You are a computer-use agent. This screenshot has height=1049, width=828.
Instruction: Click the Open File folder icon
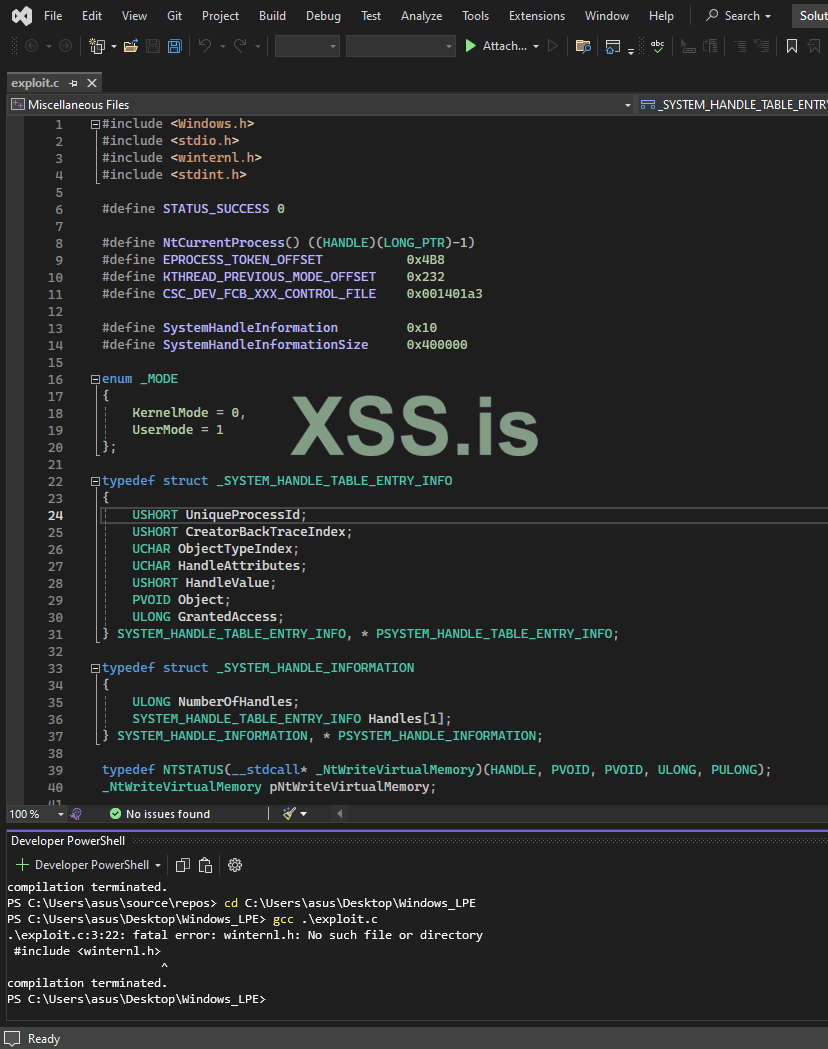131,46
